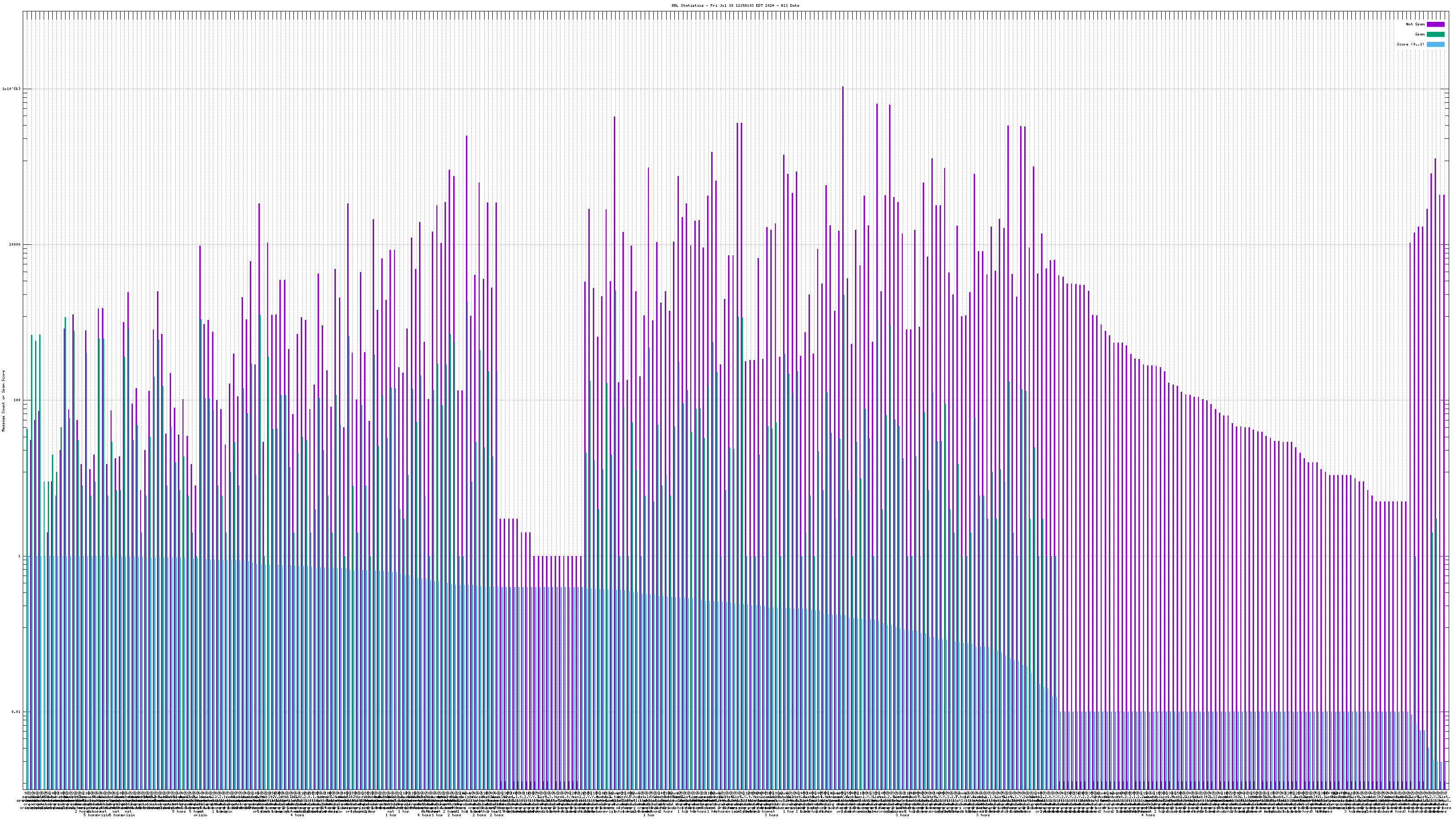The height and width of the screenshot is (819, 1456).
Task: Click the 10000 y-axis tick label
Action: pyautogui.click(x=14, y=245)
